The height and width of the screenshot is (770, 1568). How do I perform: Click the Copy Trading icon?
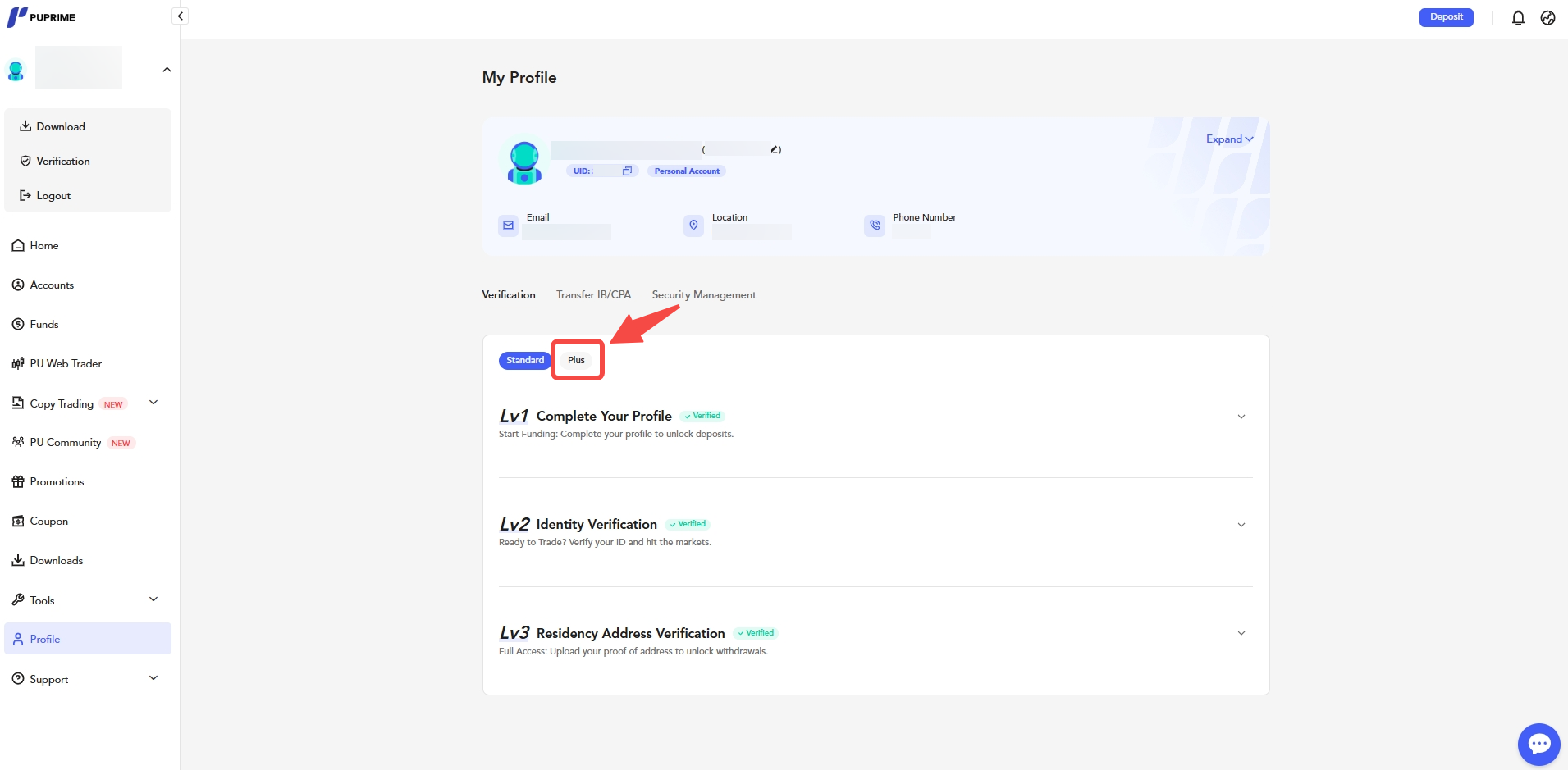coord(18,403)
